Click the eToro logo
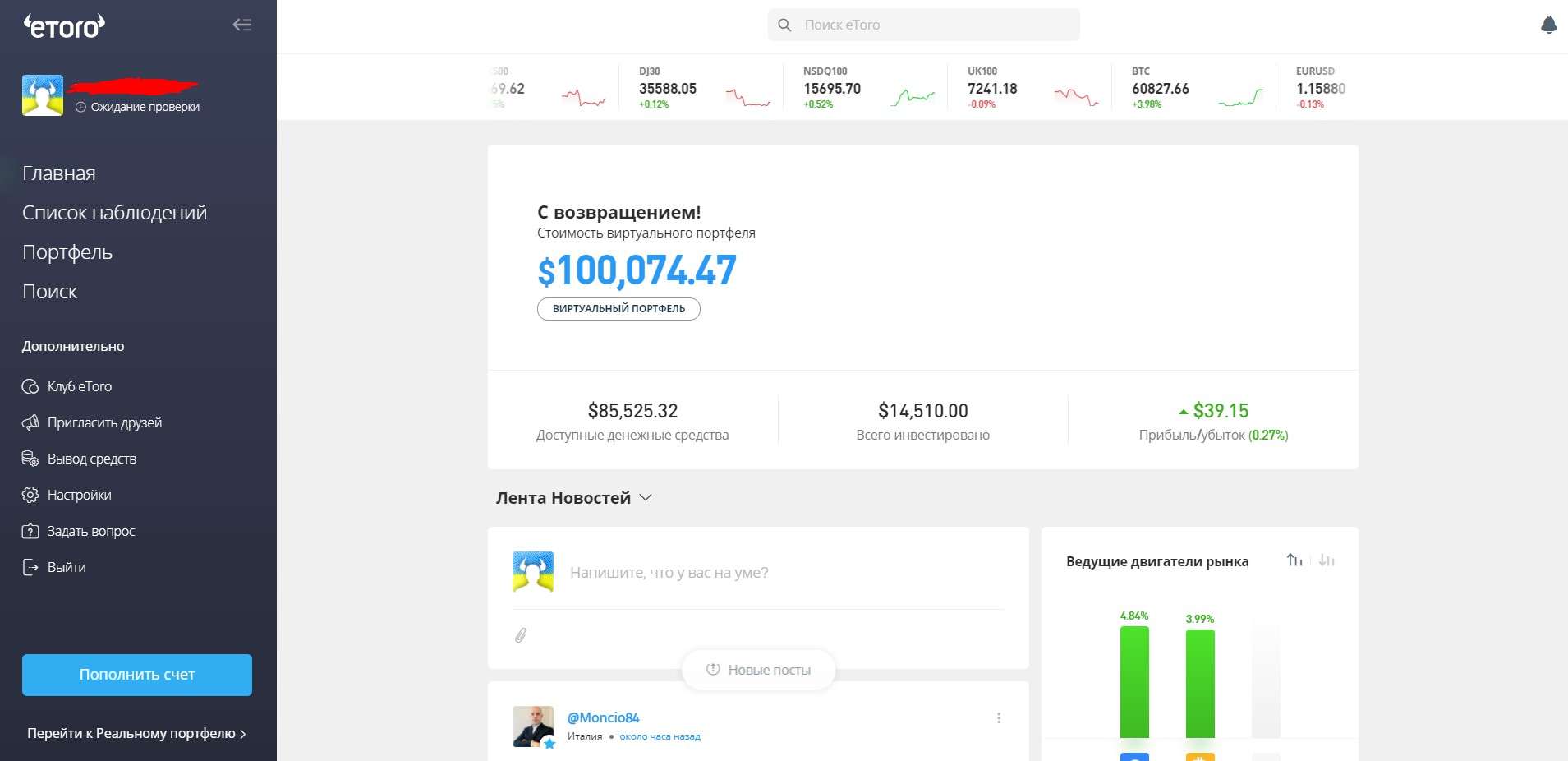1568x761 pixels. (64, 26)
